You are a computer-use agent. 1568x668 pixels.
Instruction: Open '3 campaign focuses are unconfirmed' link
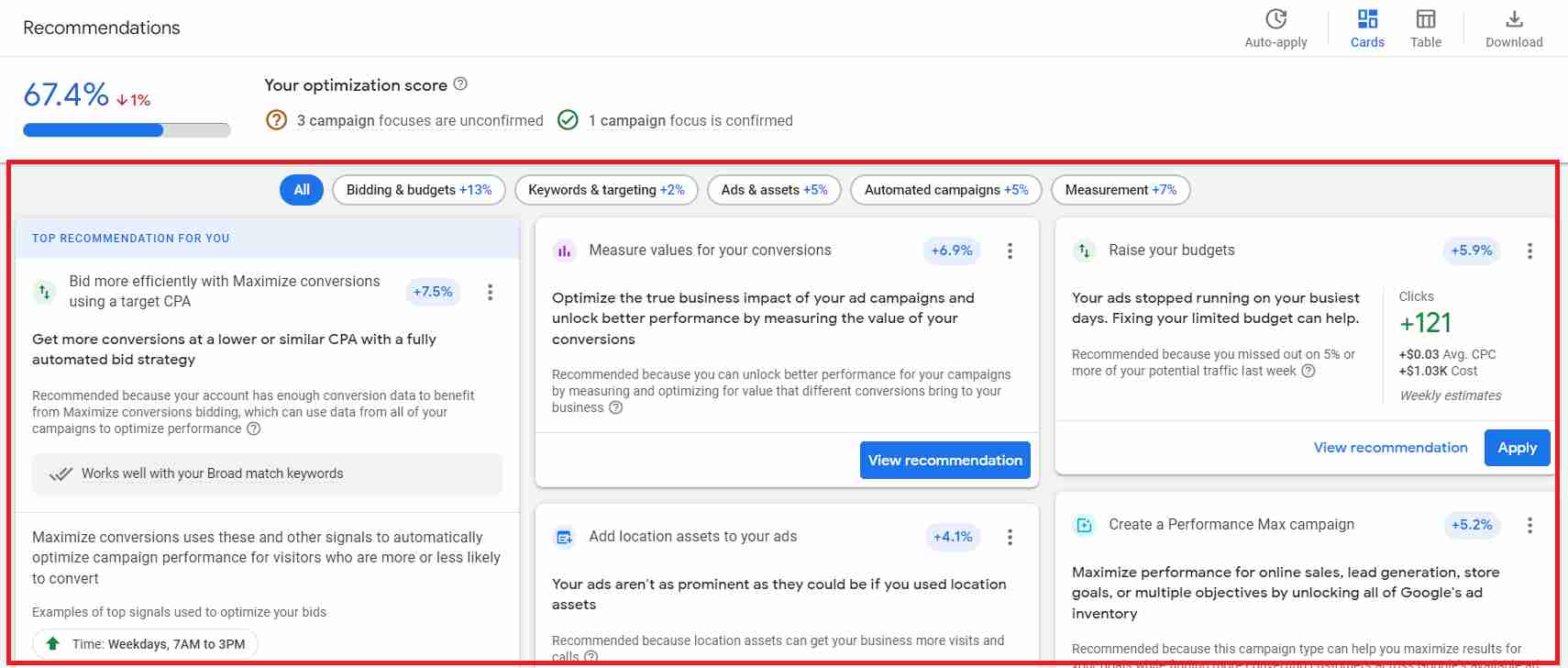click(420, 120)
